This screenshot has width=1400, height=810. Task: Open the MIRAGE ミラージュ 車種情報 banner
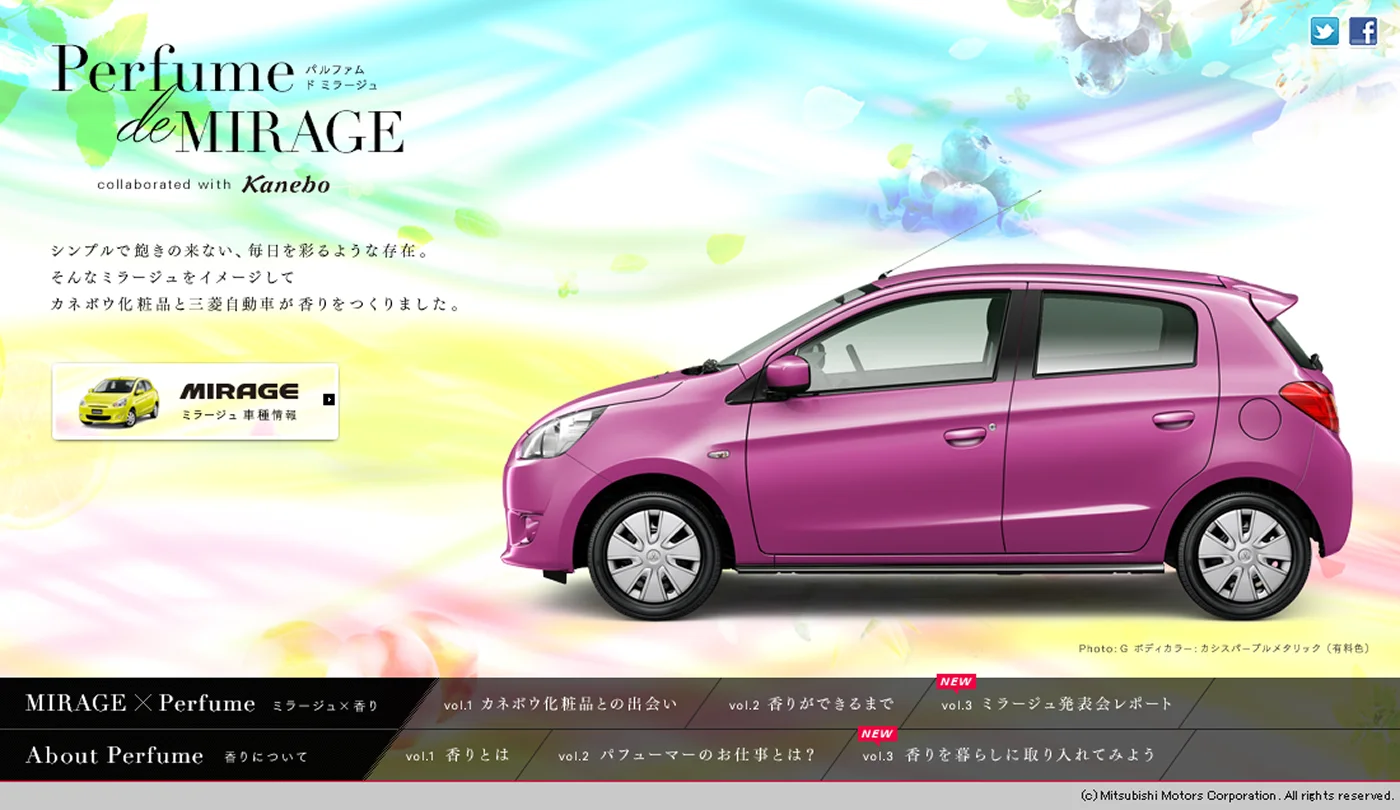195,401
